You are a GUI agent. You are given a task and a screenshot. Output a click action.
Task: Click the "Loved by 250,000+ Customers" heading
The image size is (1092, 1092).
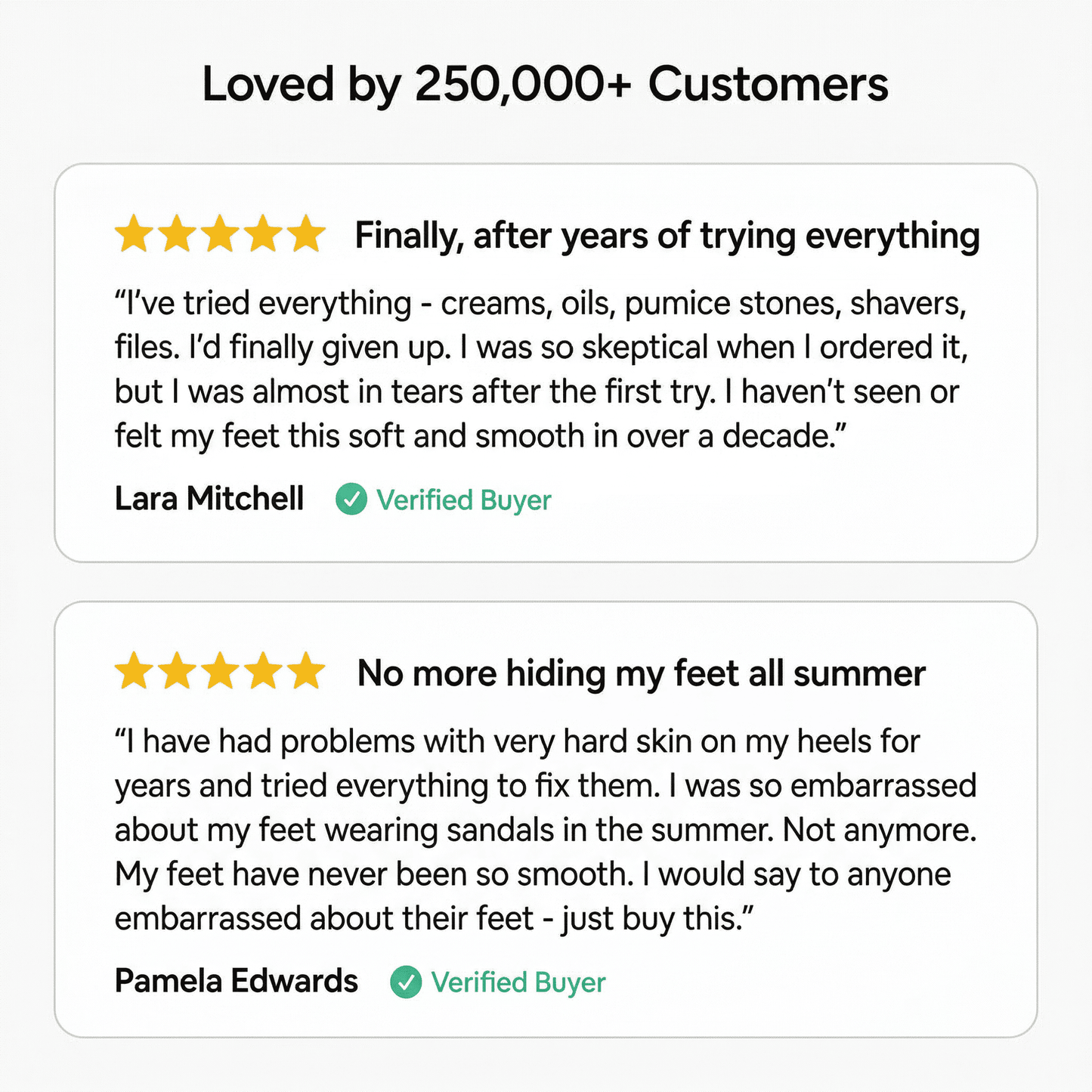pyautogui.click(x=545, y=84)
